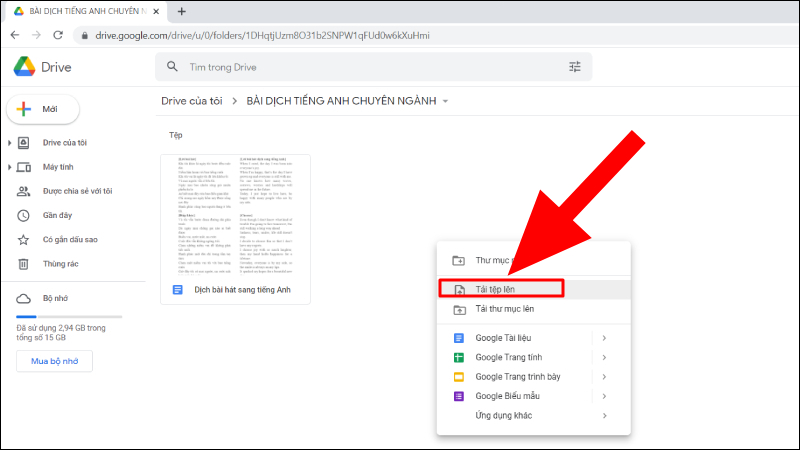Choose Google Trang trình bày item

pyautogui.click(x=534, y=377)
